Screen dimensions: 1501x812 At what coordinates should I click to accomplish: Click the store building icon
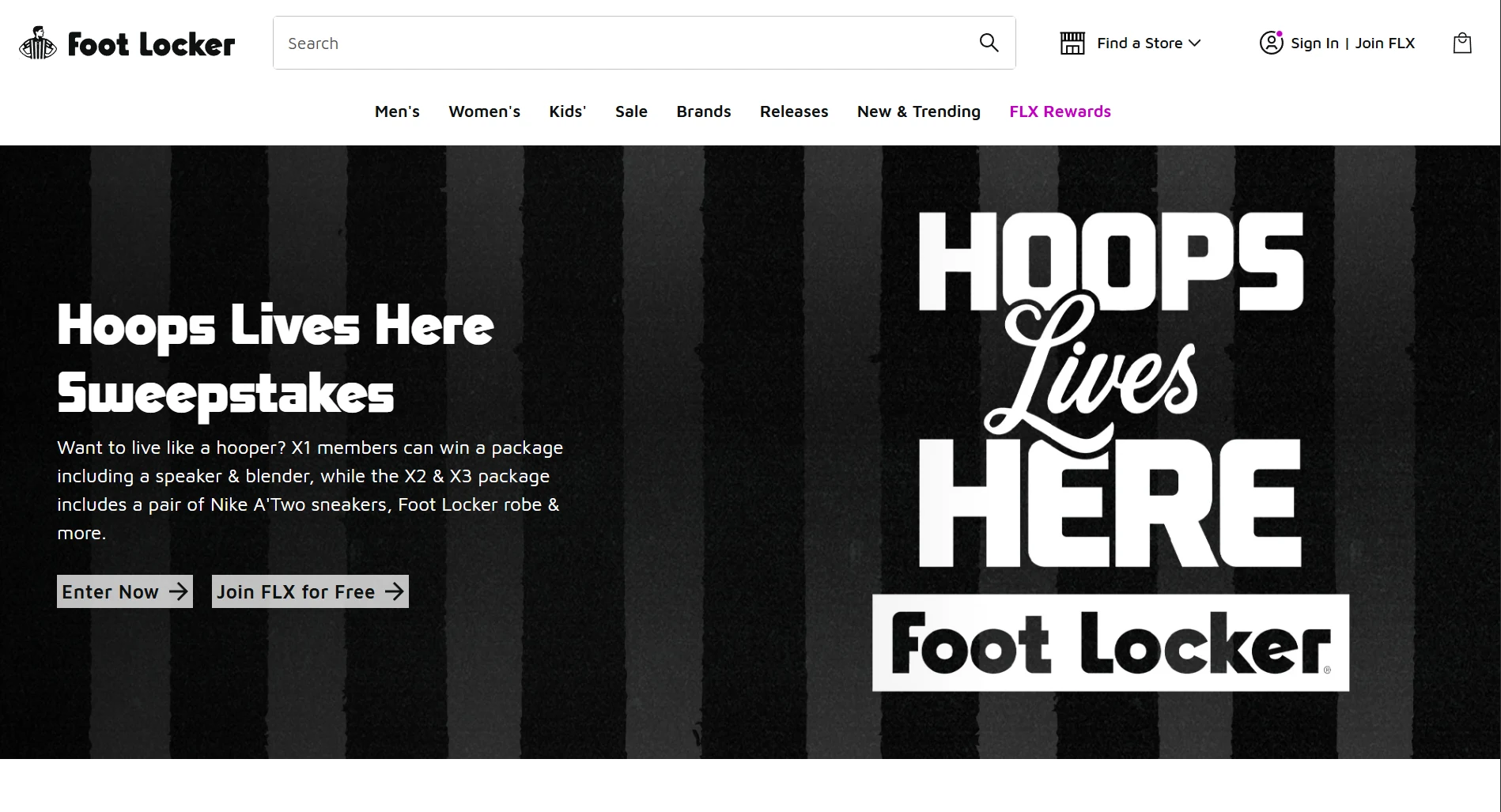pyautogui.click(x=1072, y=43)
